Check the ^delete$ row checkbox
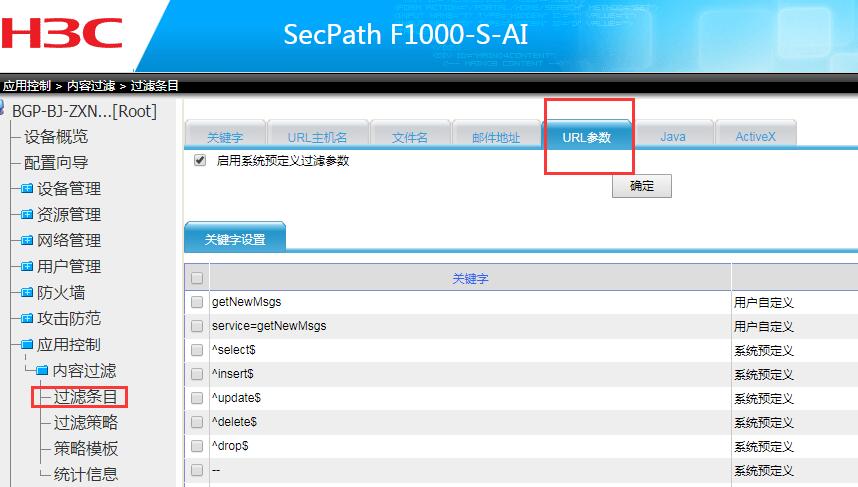Viewport: 858px width, 487px height. [197, 422]
